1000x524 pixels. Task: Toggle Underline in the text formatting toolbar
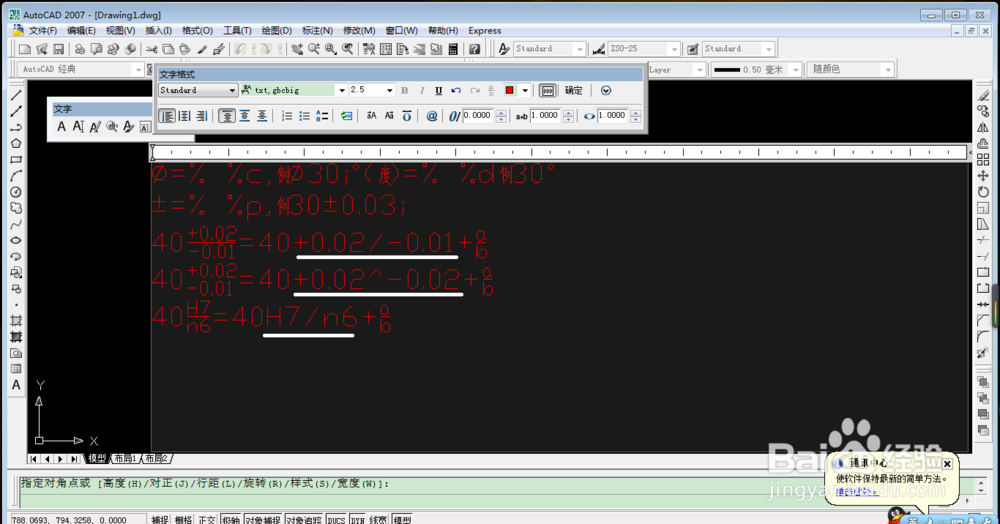pyautogui.click(x=439, y=91)
